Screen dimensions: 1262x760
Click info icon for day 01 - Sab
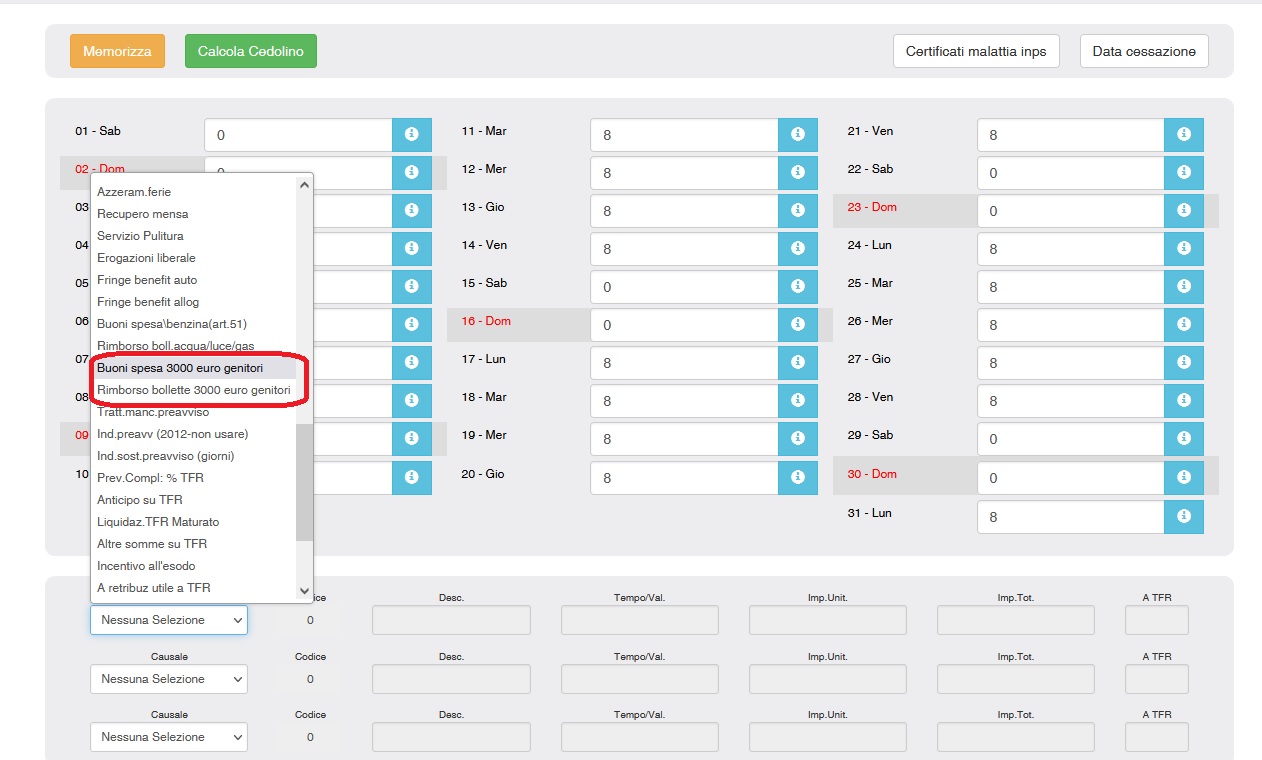pos(411,134)
